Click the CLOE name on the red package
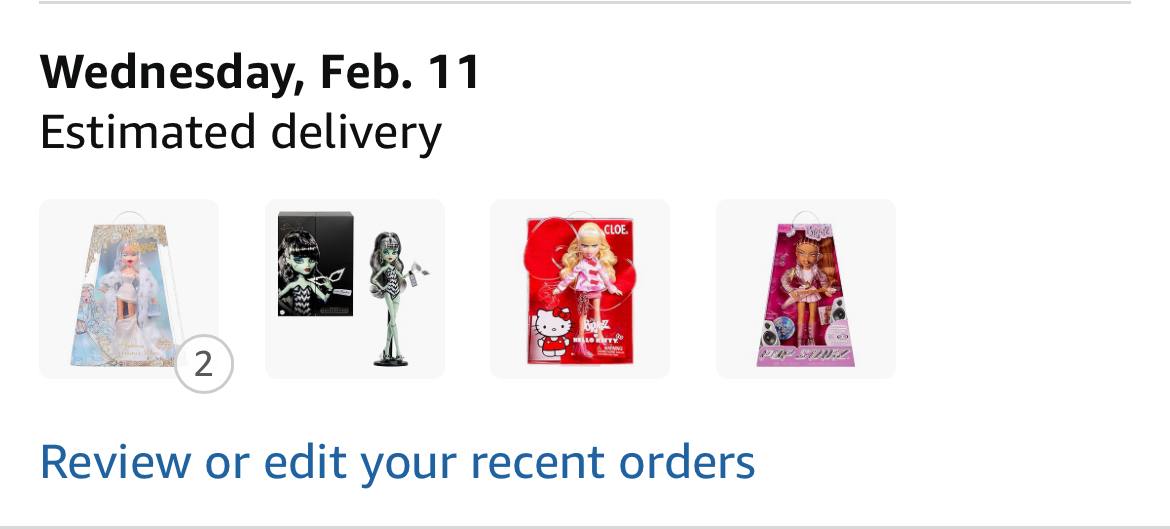Screen dimensions: 1170x529 pyautogui.click(x=616, y=229)
